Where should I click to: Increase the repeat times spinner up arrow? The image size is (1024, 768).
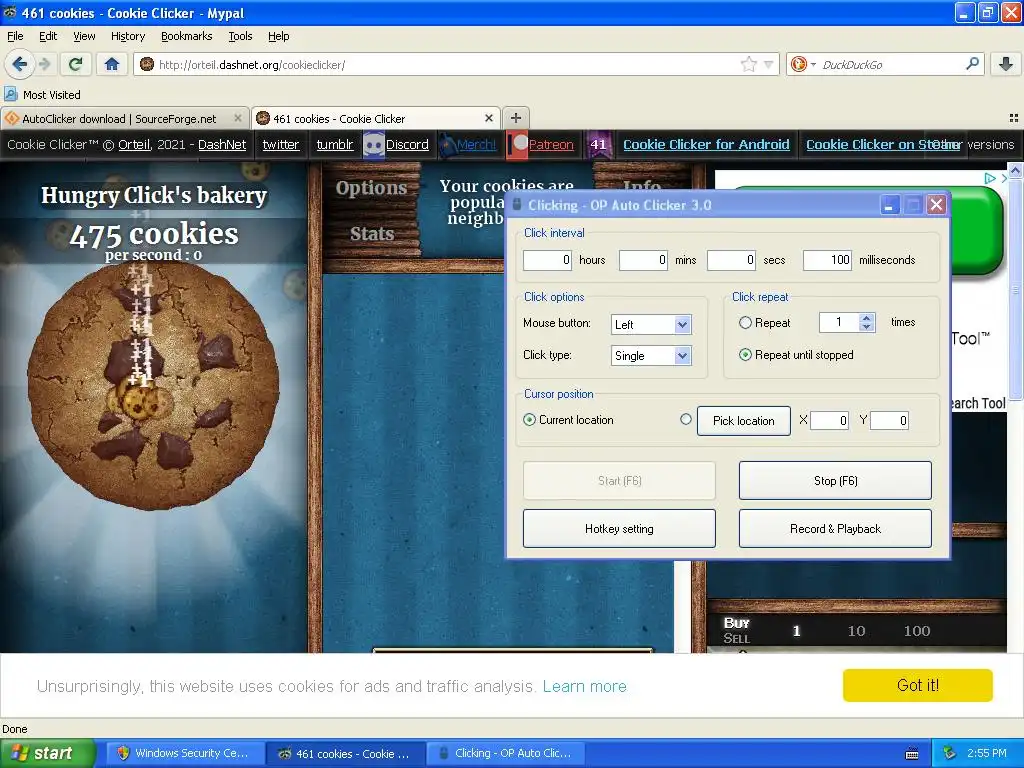point(867,318)
